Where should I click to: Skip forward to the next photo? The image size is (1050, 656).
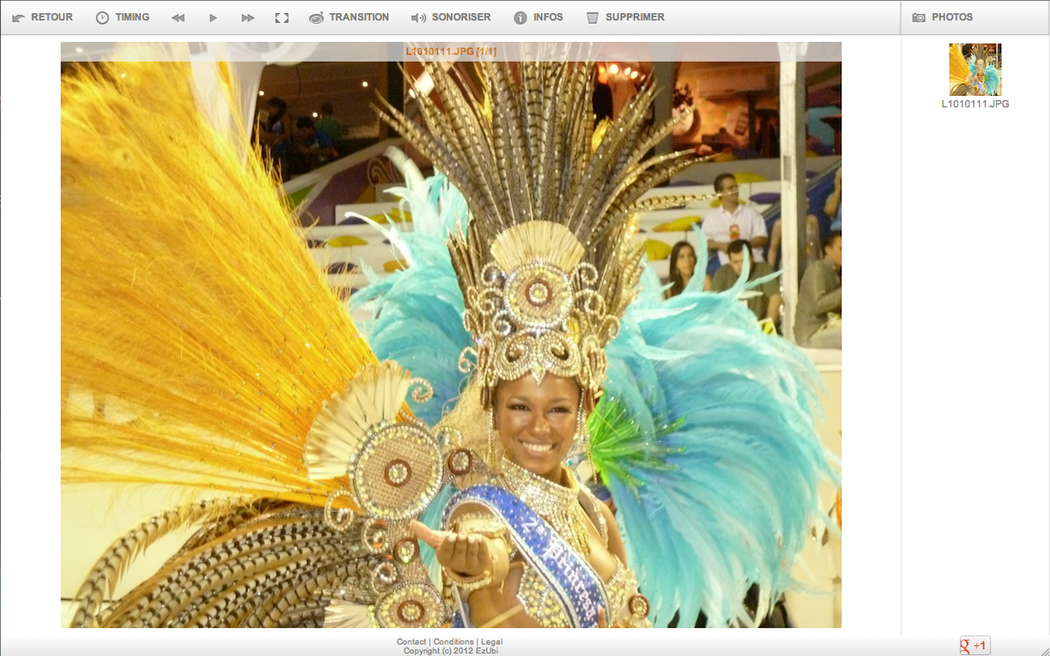[248, 18]
